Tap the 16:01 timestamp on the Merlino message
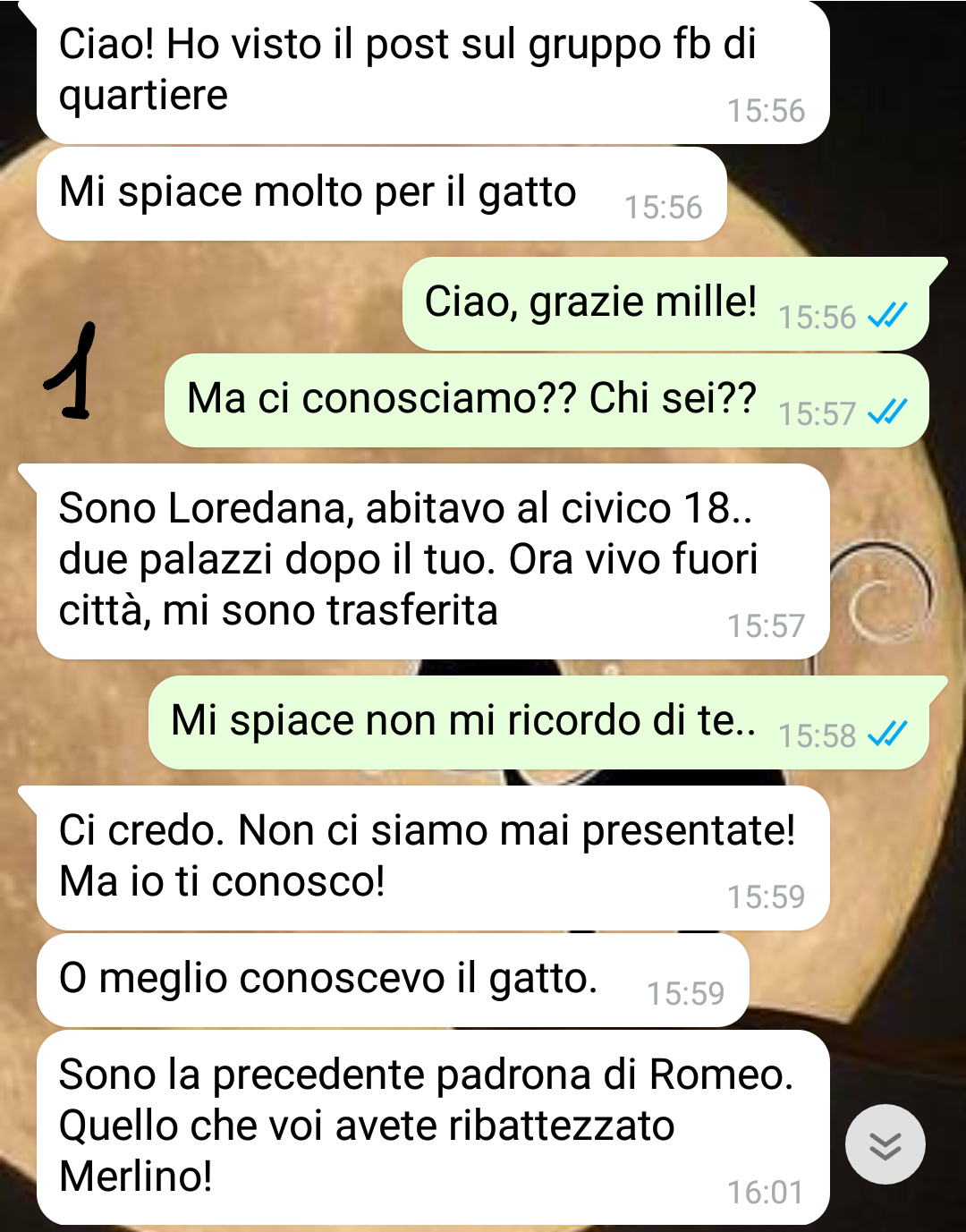The image size is (966, 1232). (765, 1193)
